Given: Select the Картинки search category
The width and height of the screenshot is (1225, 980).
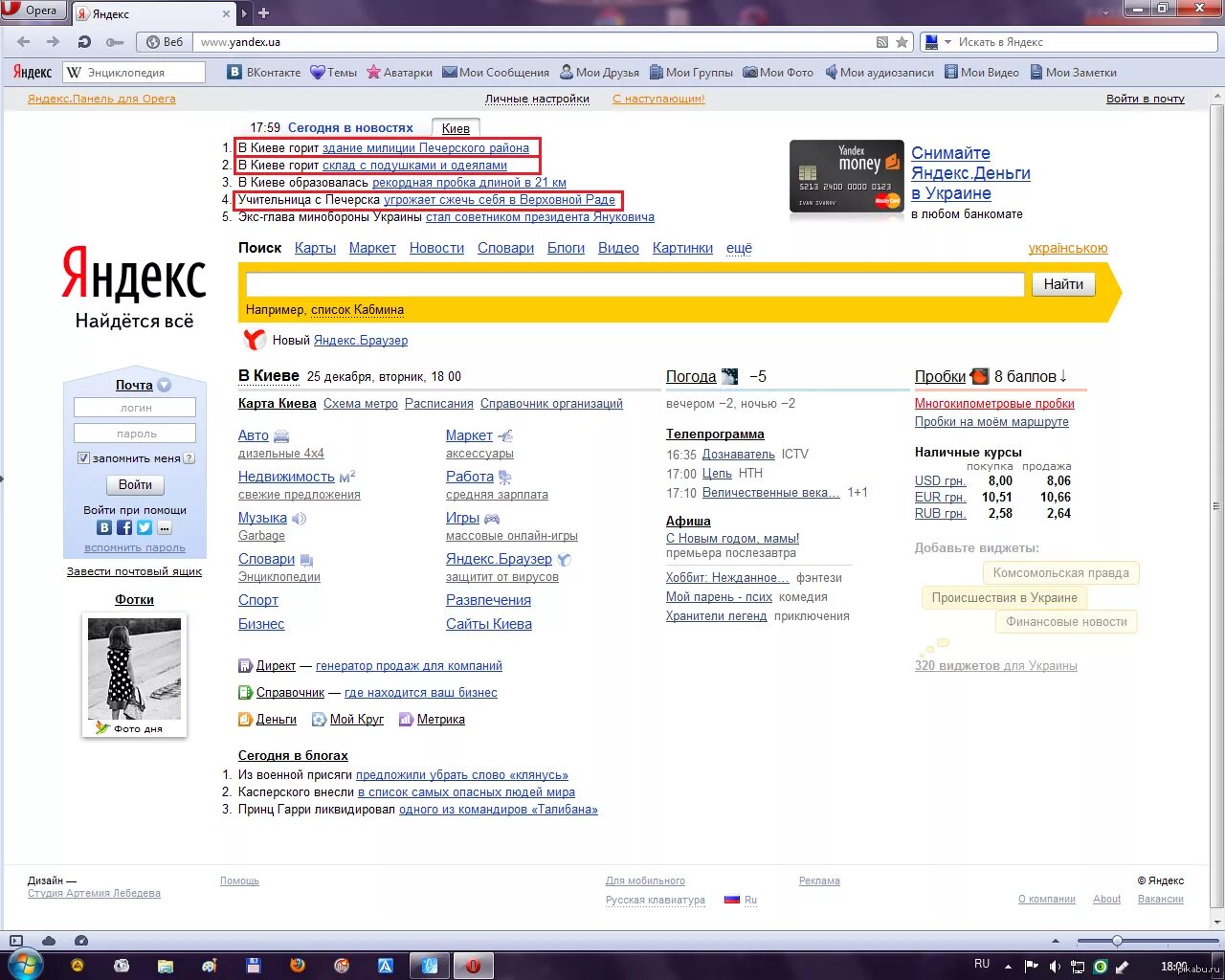Looking at the screenshot, I should coord(682,248).
